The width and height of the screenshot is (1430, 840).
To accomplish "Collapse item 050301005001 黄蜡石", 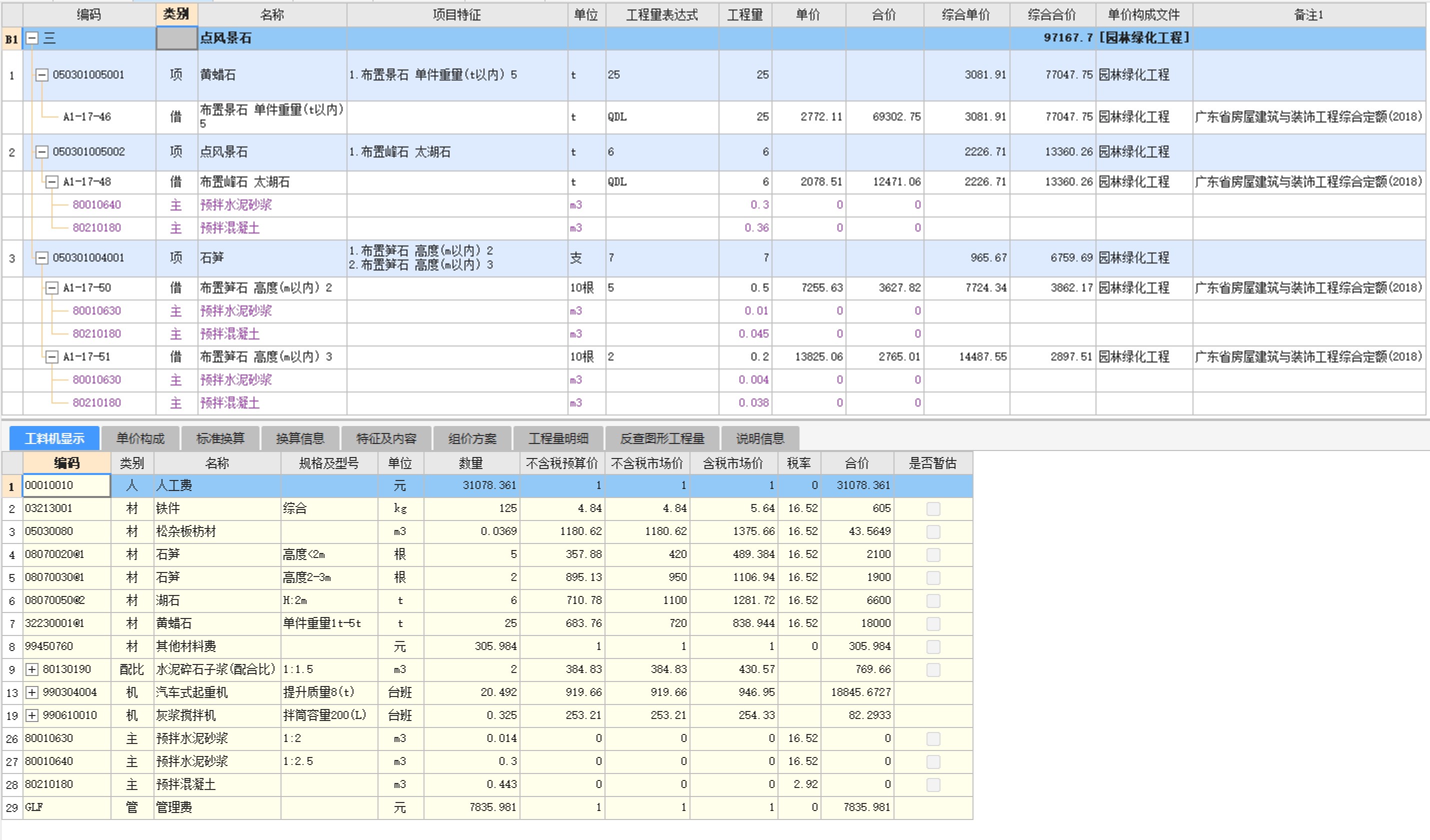I will click(x=41, y=75).
